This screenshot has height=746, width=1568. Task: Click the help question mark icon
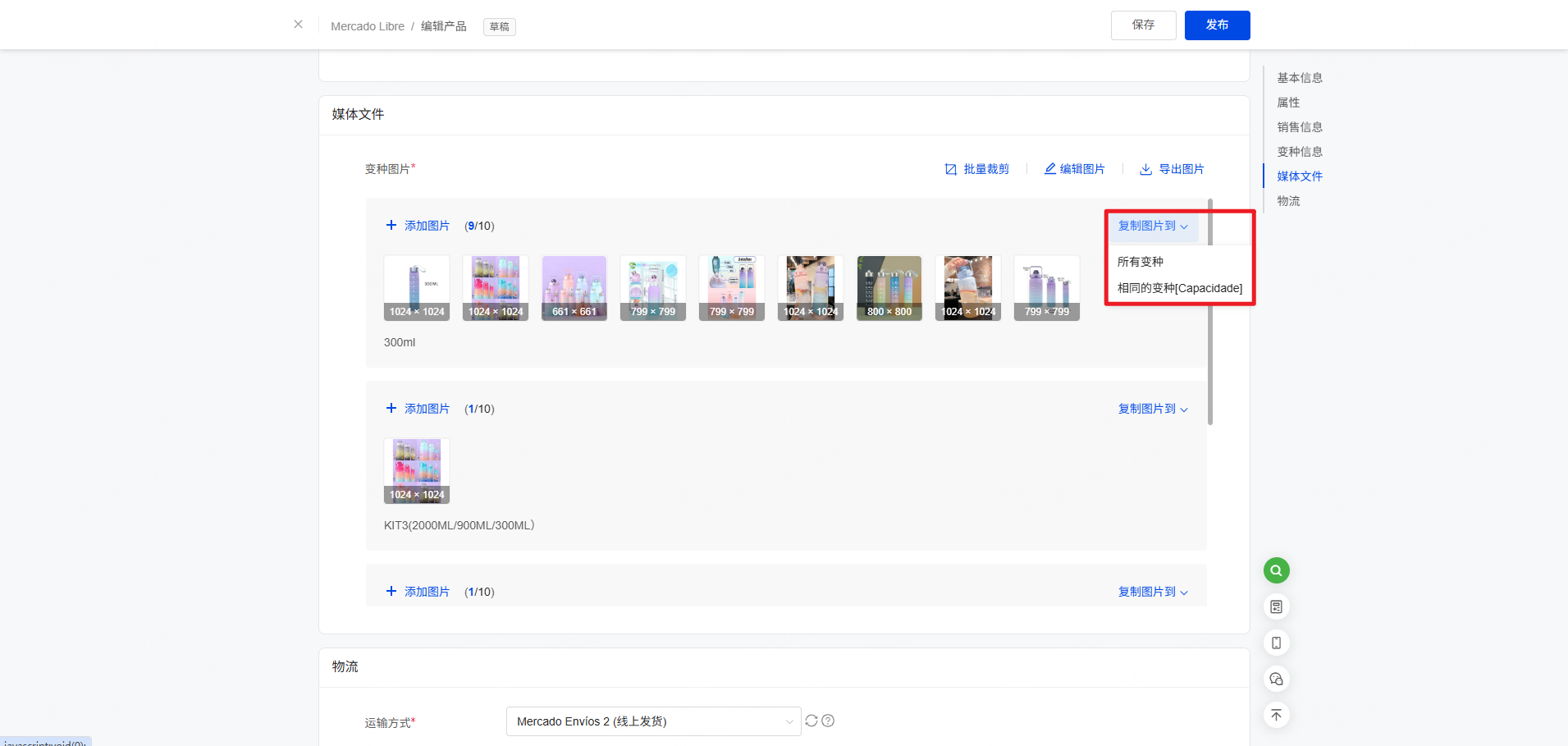pos(828,721)
